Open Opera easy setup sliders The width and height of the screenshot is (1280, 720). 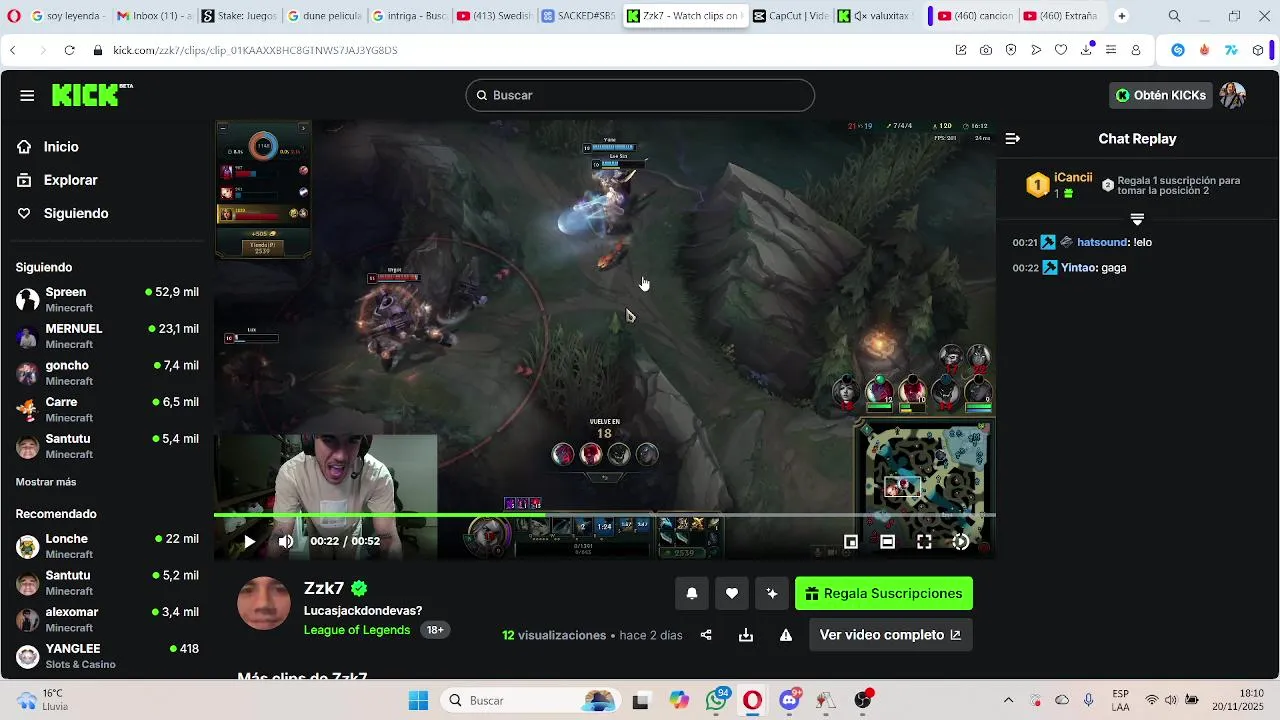pos(1111,50)
